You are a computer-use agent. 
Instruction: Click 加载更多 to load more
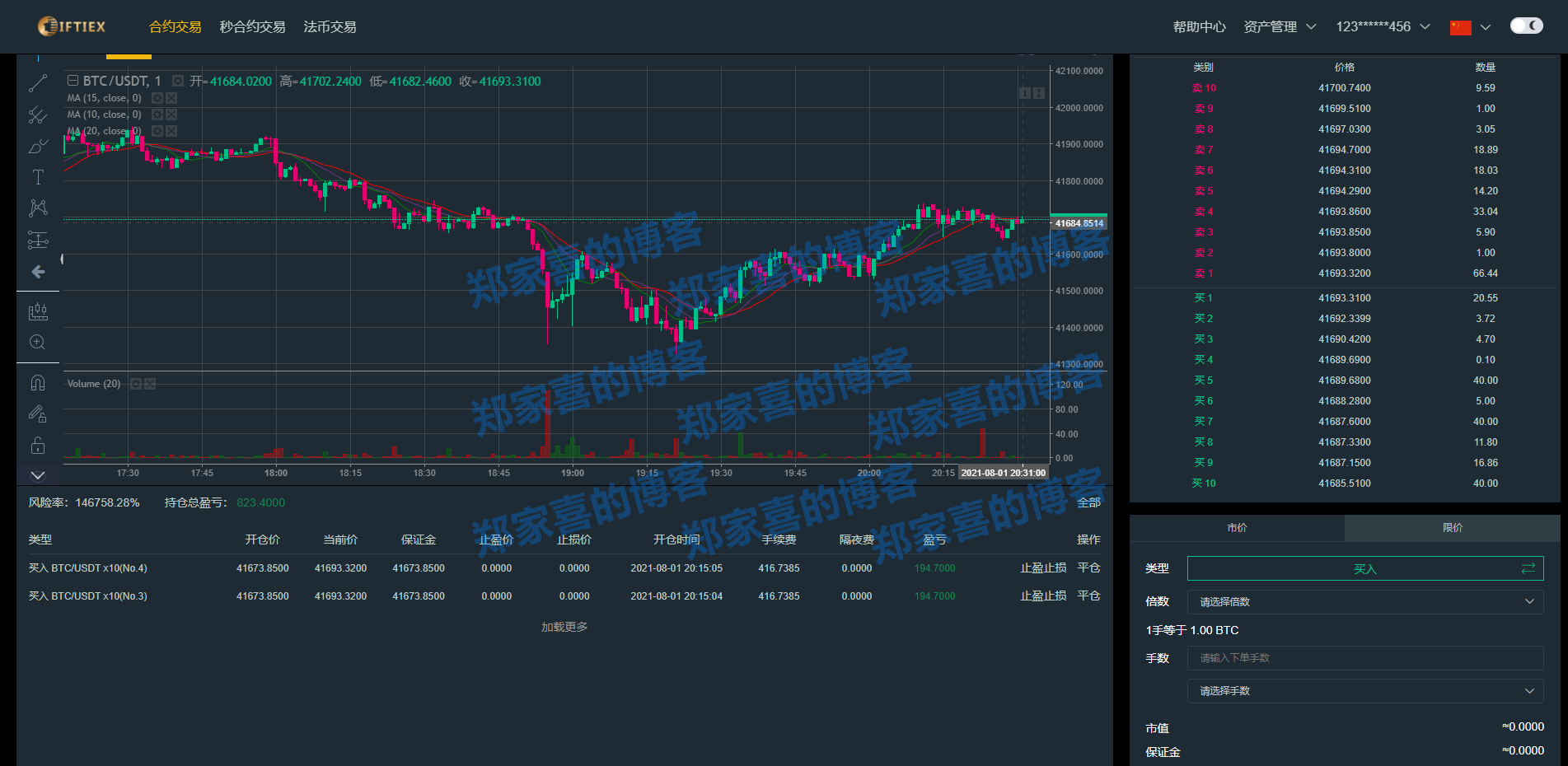click(564, 627)
